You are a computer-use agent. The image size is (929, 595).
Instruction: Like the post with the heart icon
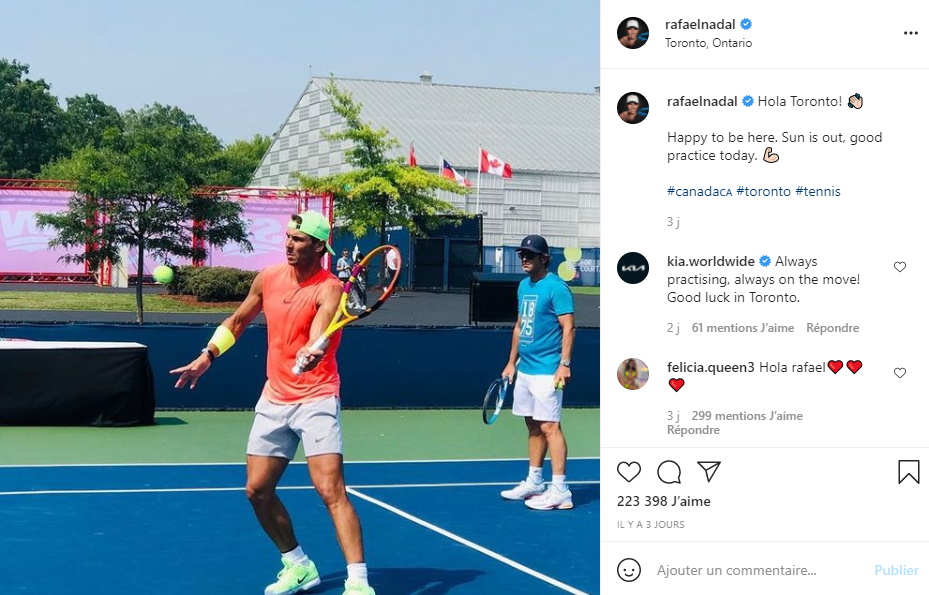click(x=629, y=472)
